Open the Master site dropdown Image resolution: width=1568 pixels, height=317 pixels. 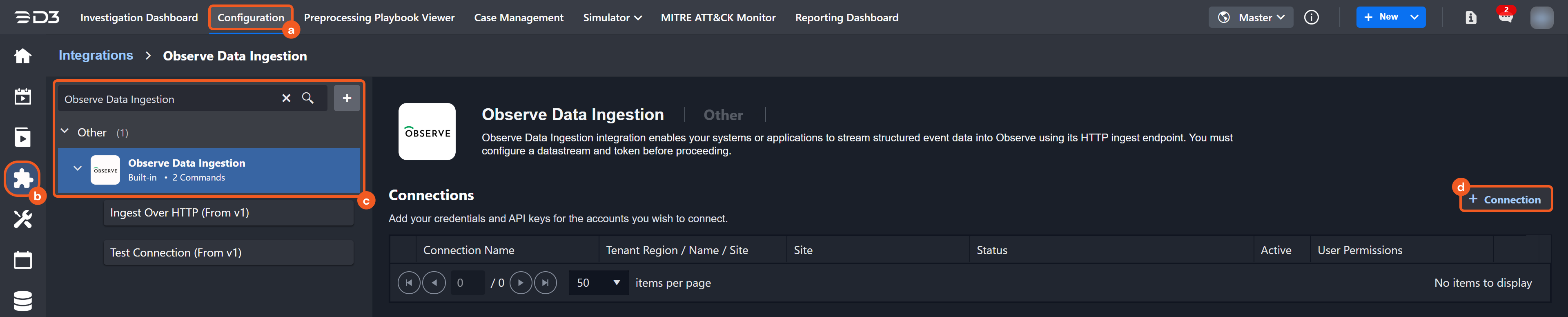click(1251, 18)
